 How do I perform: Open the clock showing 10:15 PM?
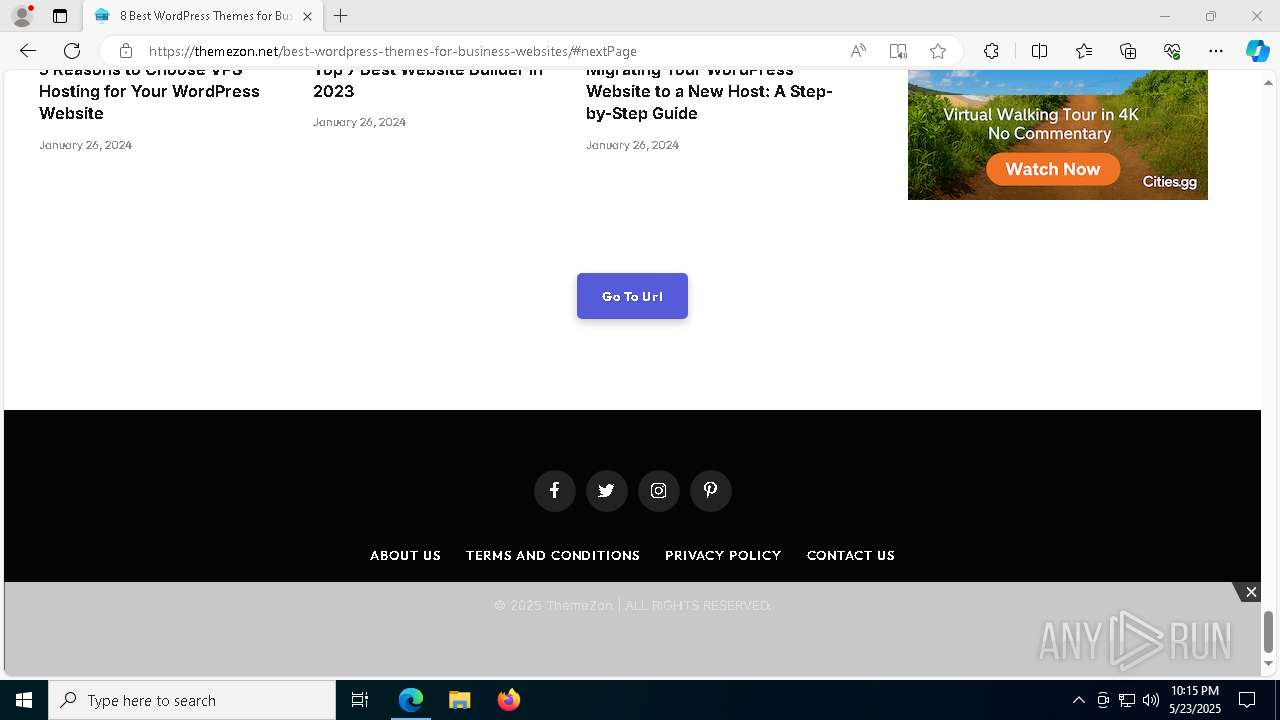click(1195, 700)
